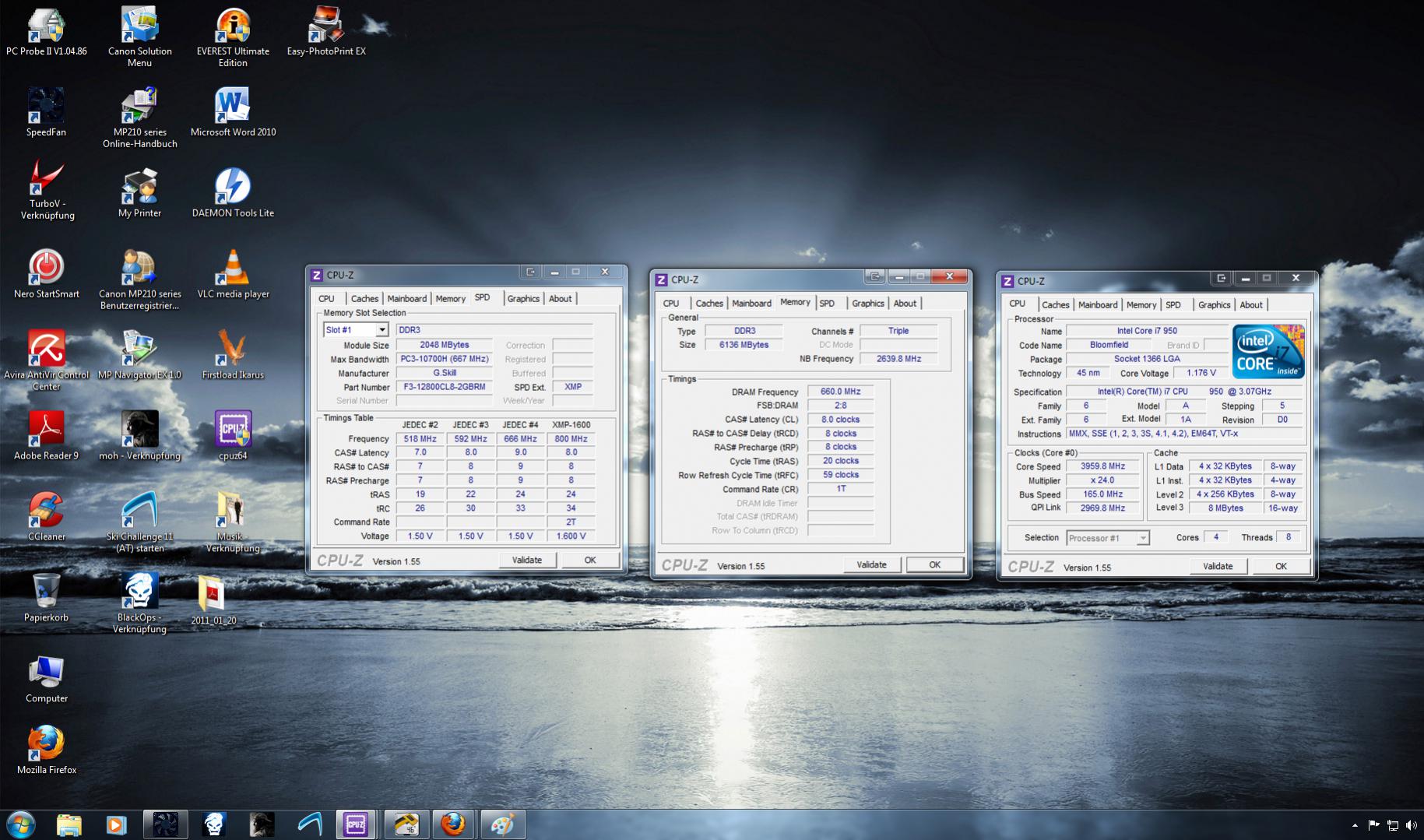Launch Canon Solution Menu desktop icon
The width and height of the screenshot is (1424, 840).
140,36
